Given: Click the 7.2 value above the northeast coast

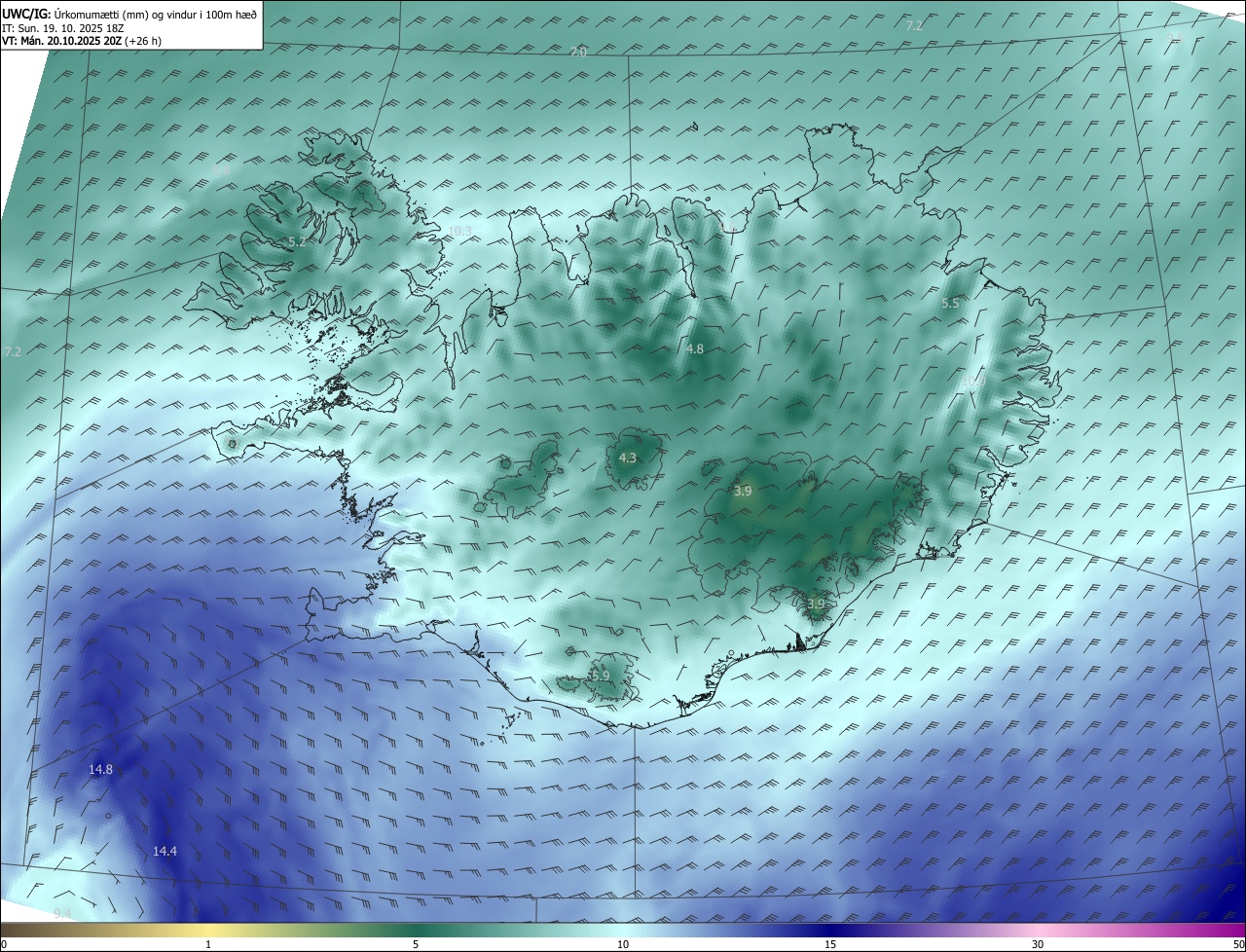Looking at the screenshot, I should point(914,25).
